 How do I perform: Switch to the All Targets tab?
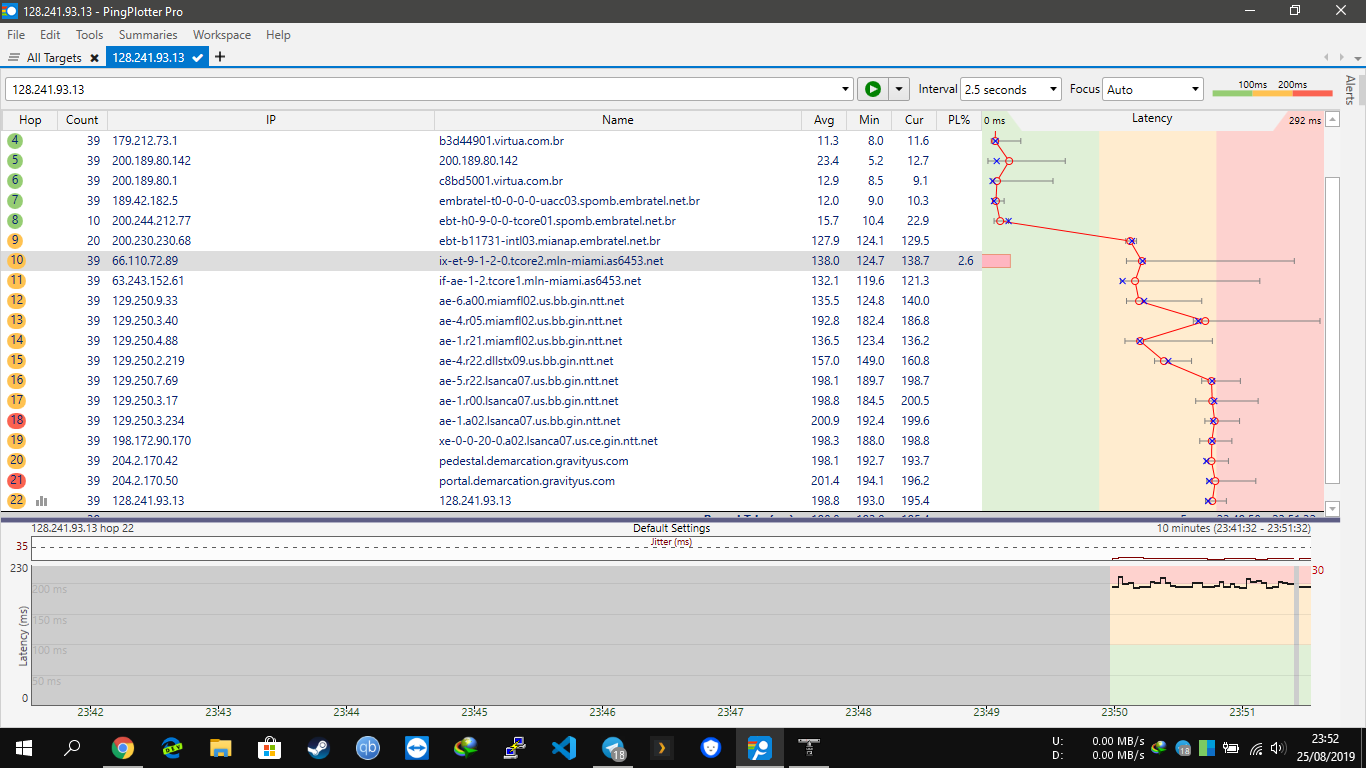point(53,58)
